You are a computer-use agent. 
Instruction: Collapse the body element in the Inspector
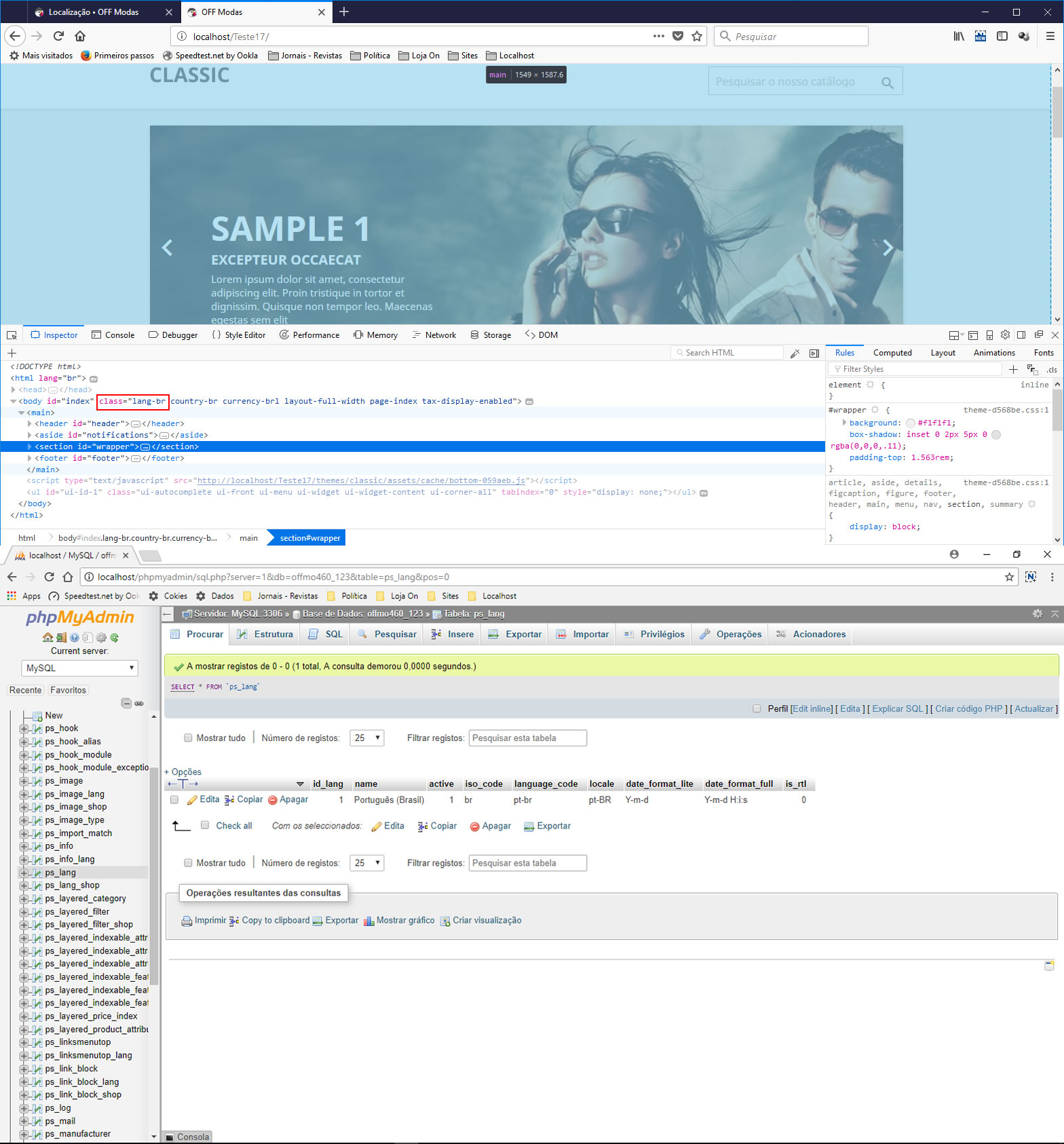pyautogui.click(x=13, y=401)
